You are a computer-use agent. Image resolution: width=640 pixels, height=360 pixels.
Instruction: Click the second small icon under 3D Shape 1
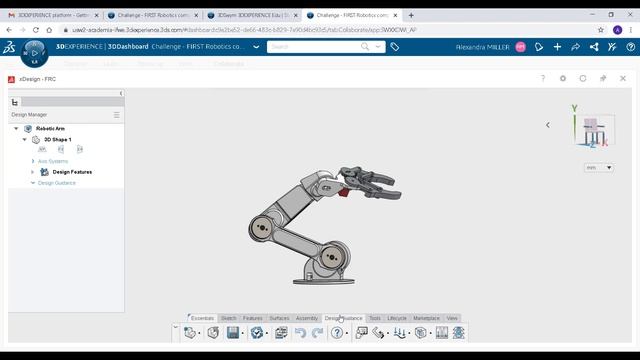pyautogui.click(x=61, y=149)
